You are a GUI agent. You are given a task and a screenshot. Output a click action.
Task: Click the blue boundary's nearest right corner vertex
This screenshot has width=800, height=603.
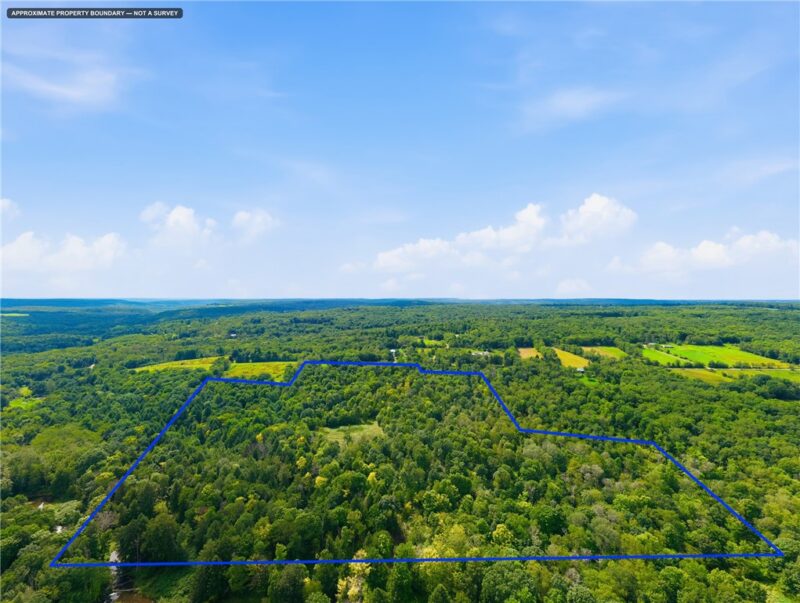pos(782,554)
